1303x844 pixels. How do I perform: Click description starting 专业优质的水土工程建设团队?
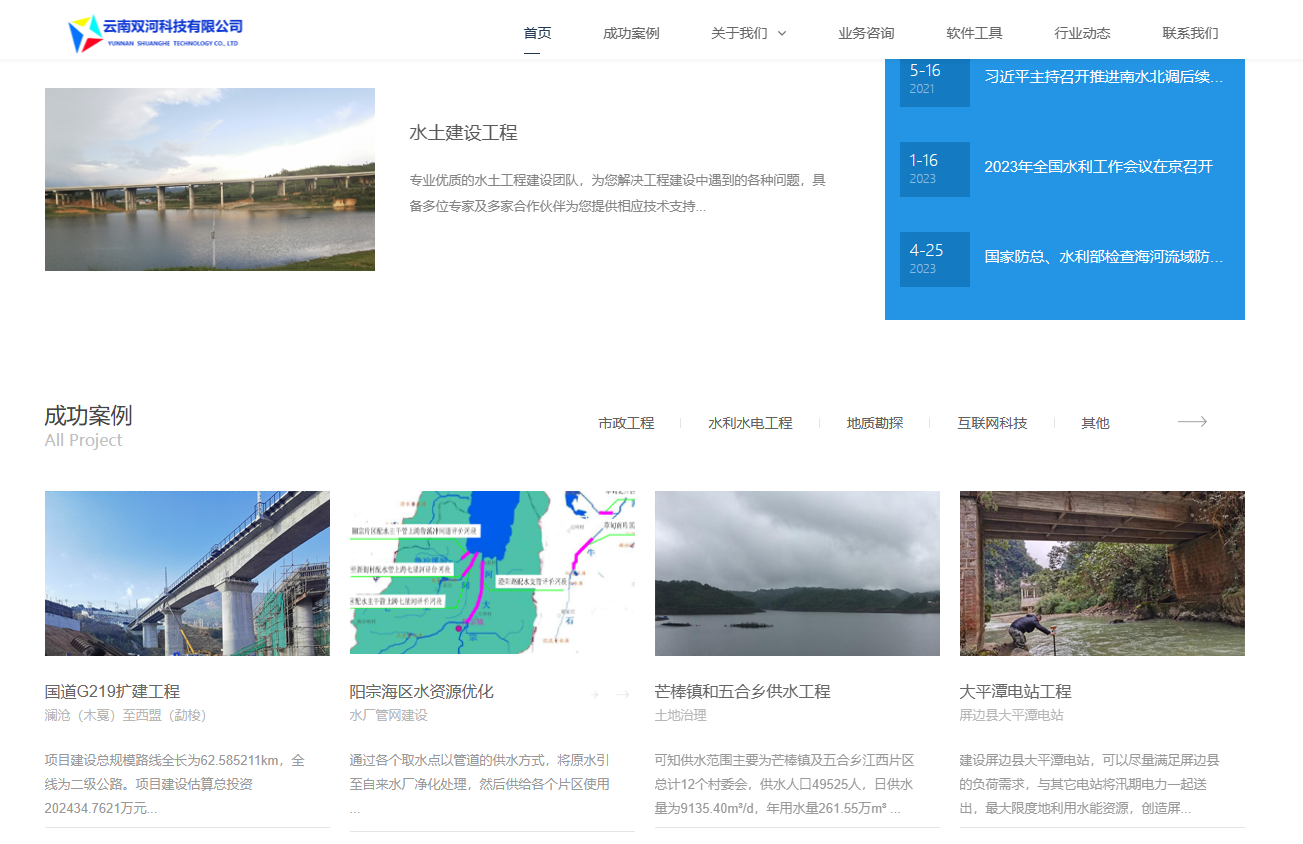tap(617, 193)
